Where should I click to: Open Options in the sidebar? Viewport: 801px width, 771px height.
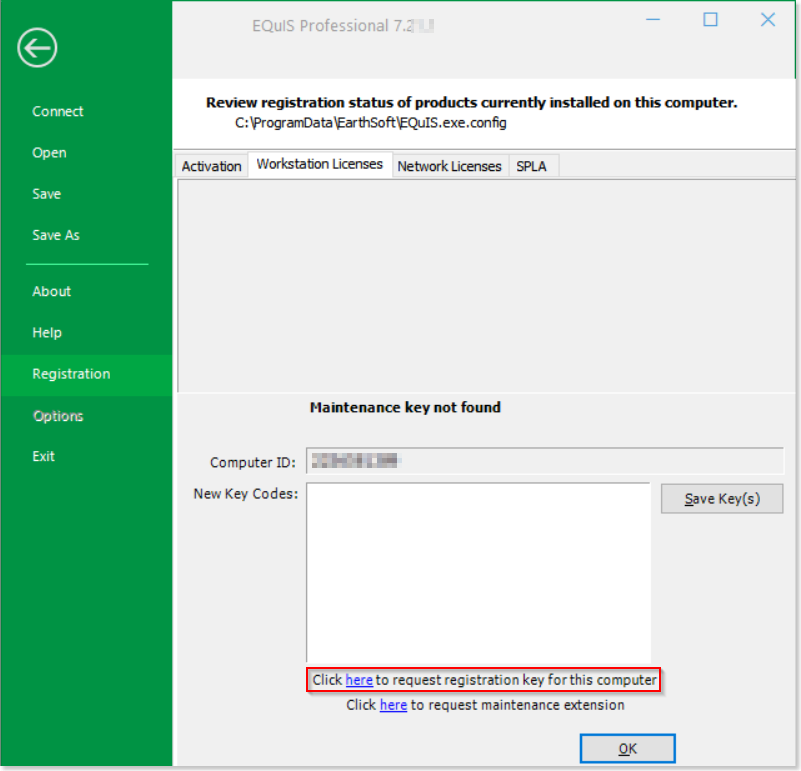(57, 416)
